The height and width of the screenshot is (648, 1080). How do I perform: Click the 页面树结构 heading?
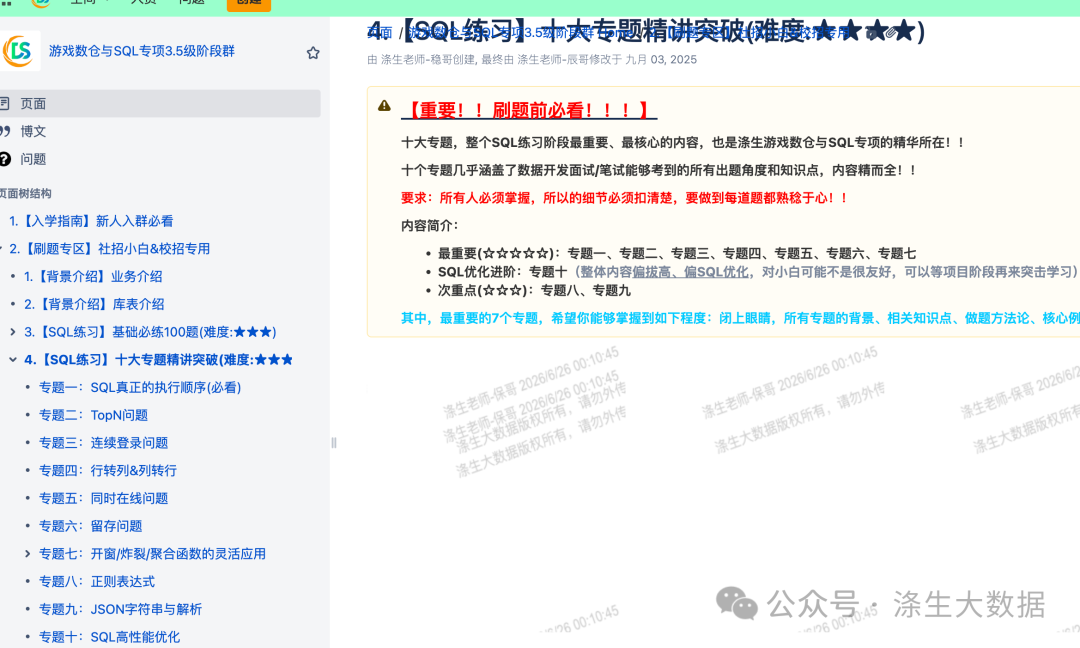tap(25, 194)
